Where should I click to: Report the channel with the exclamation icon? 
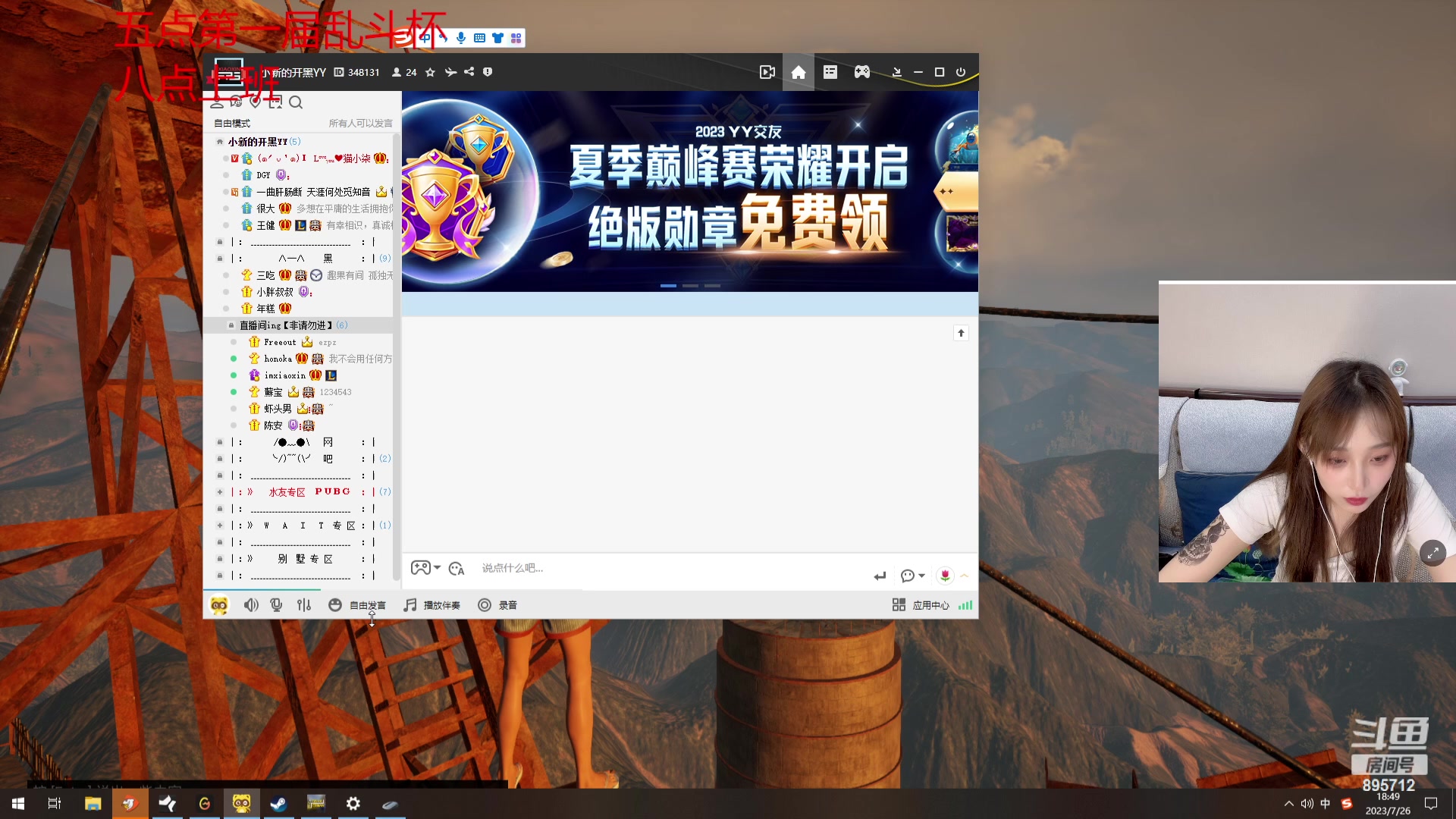[x=488, y=72]
